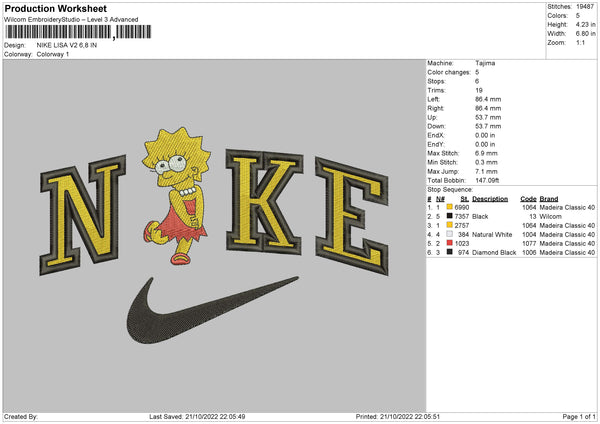
Task: Pick the orange swatch beside 6990
Action: (450, 207)
